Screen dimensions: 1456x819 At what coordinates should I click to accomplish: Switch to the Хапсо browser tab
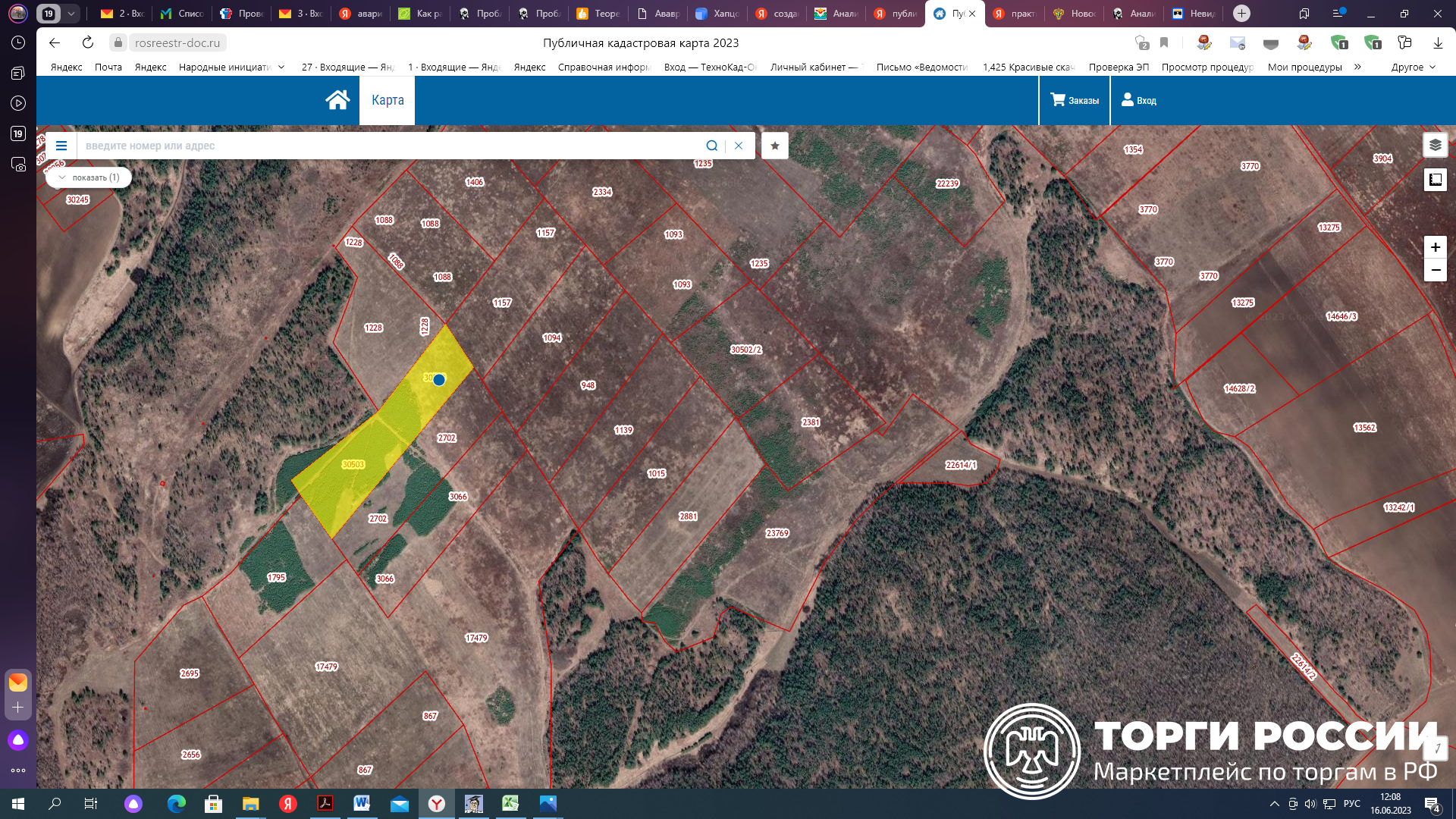[717, 14]
